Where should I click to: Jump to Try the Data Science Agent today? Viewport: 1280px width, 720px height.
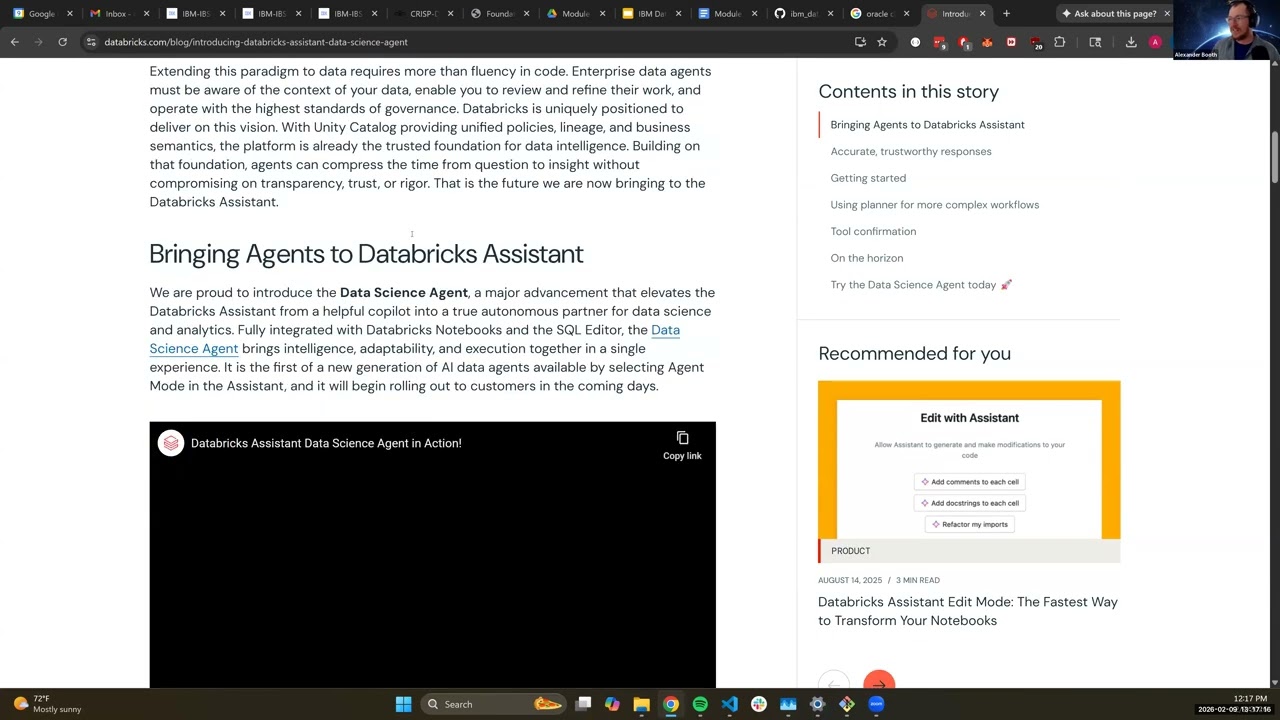coord(921,285)
